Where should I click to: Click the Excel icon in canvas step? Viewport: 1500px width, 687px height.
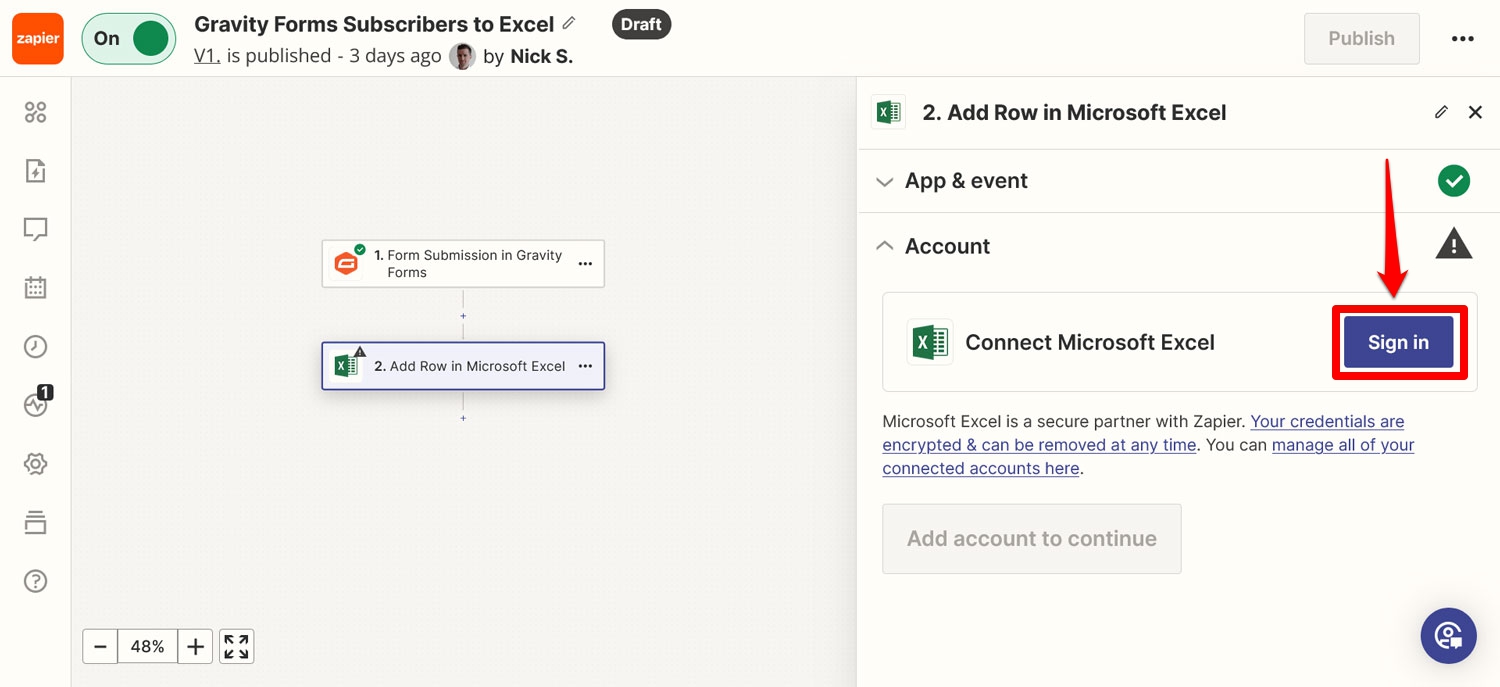click(x=346, y=366)
